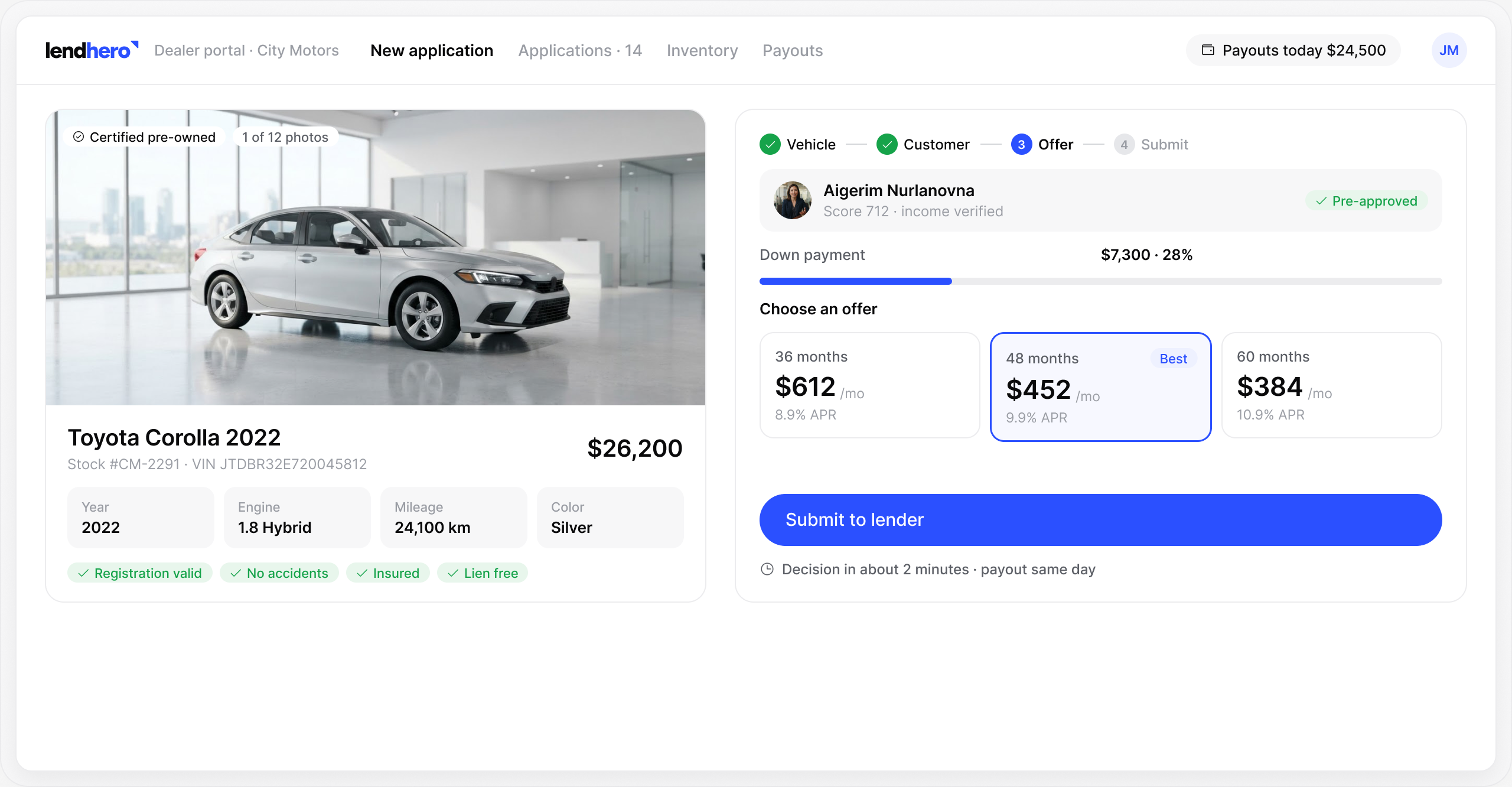Click the Pre-approved status badge
This screenshot has height=787, width=1512.
1366,201
